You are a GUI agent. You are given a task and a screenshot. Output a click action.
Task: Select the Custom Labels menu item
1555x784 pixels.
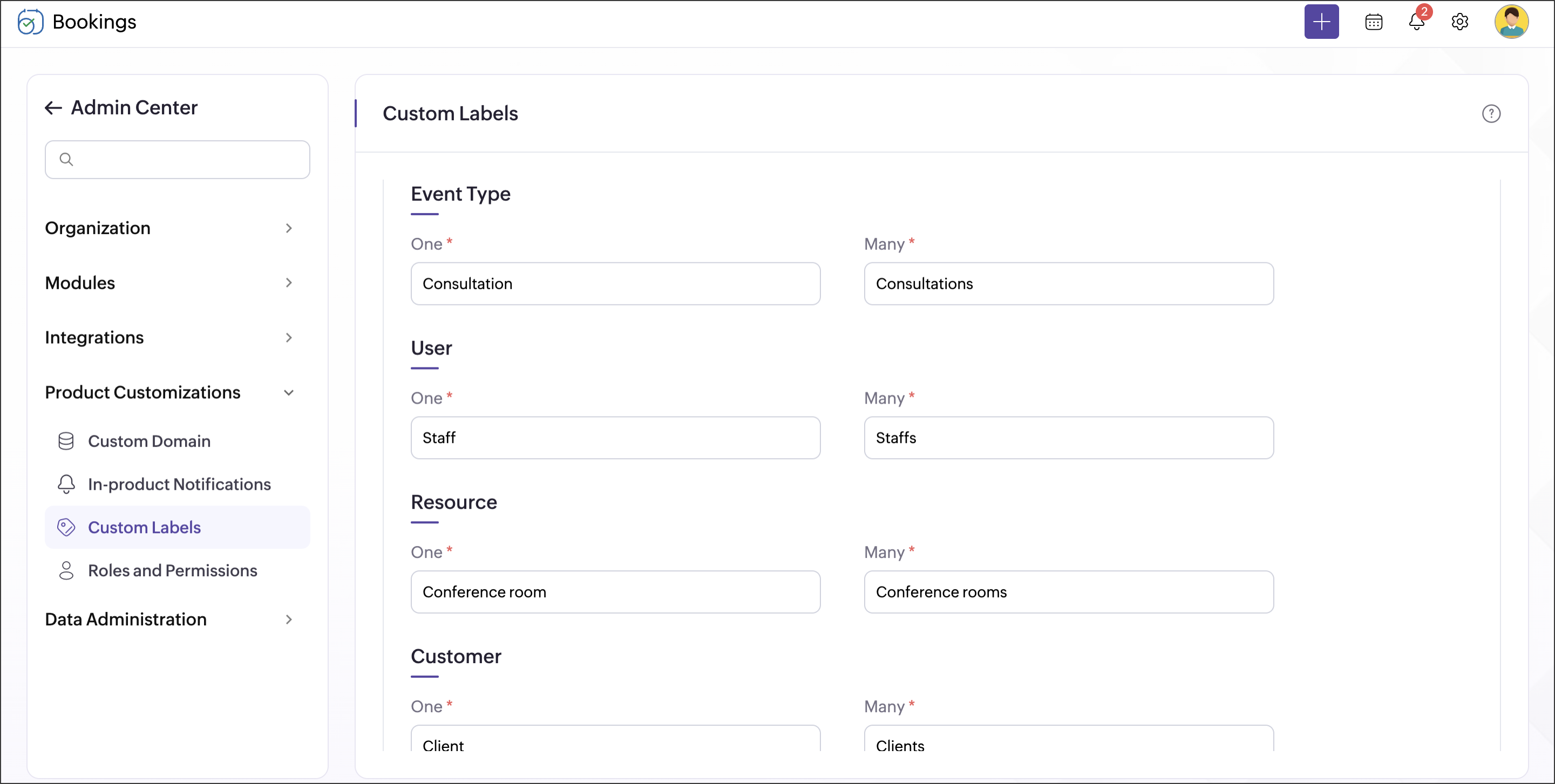click(144, 528)
